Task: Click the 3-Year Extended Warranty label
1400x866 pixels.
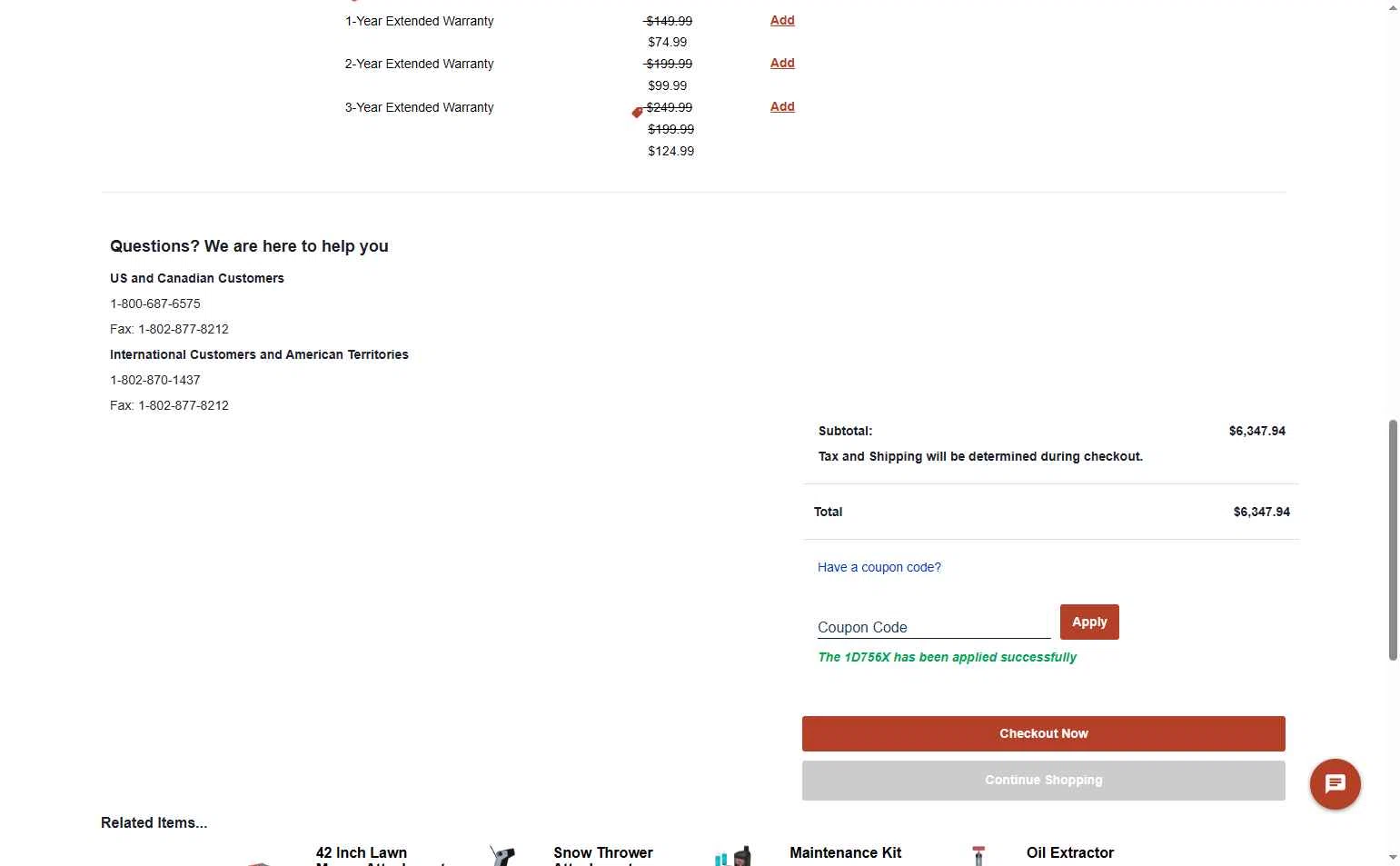Action: (419, 107)
